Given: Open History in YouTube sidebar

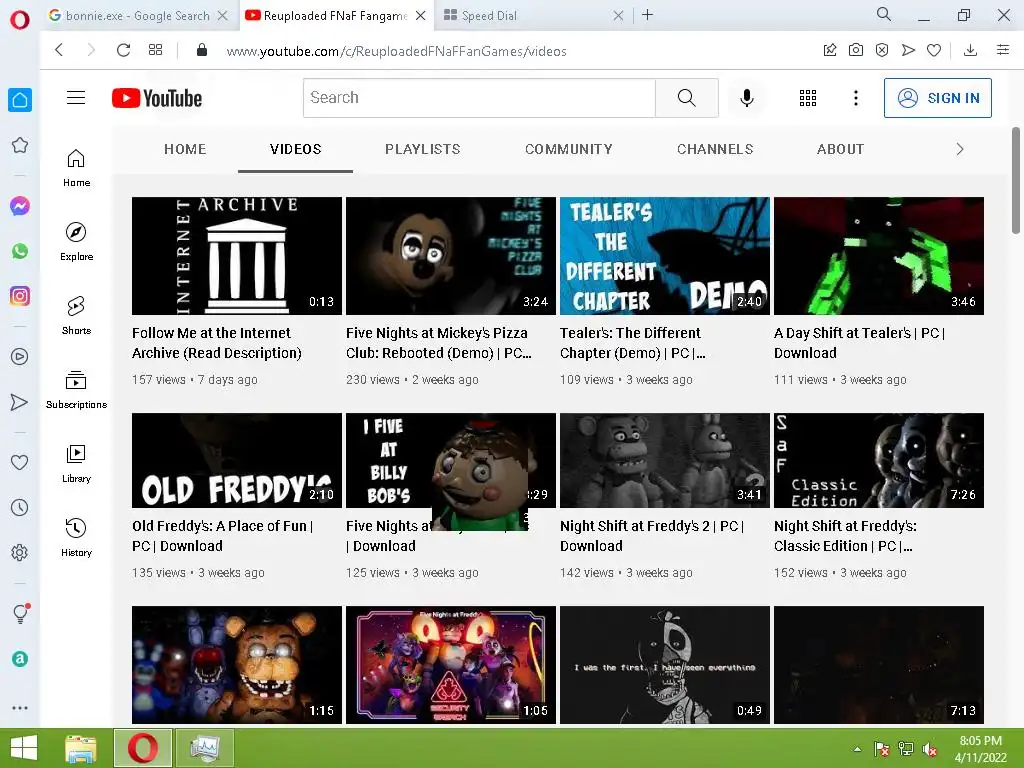Looking at the screenshot, I should tap(76, 537).
